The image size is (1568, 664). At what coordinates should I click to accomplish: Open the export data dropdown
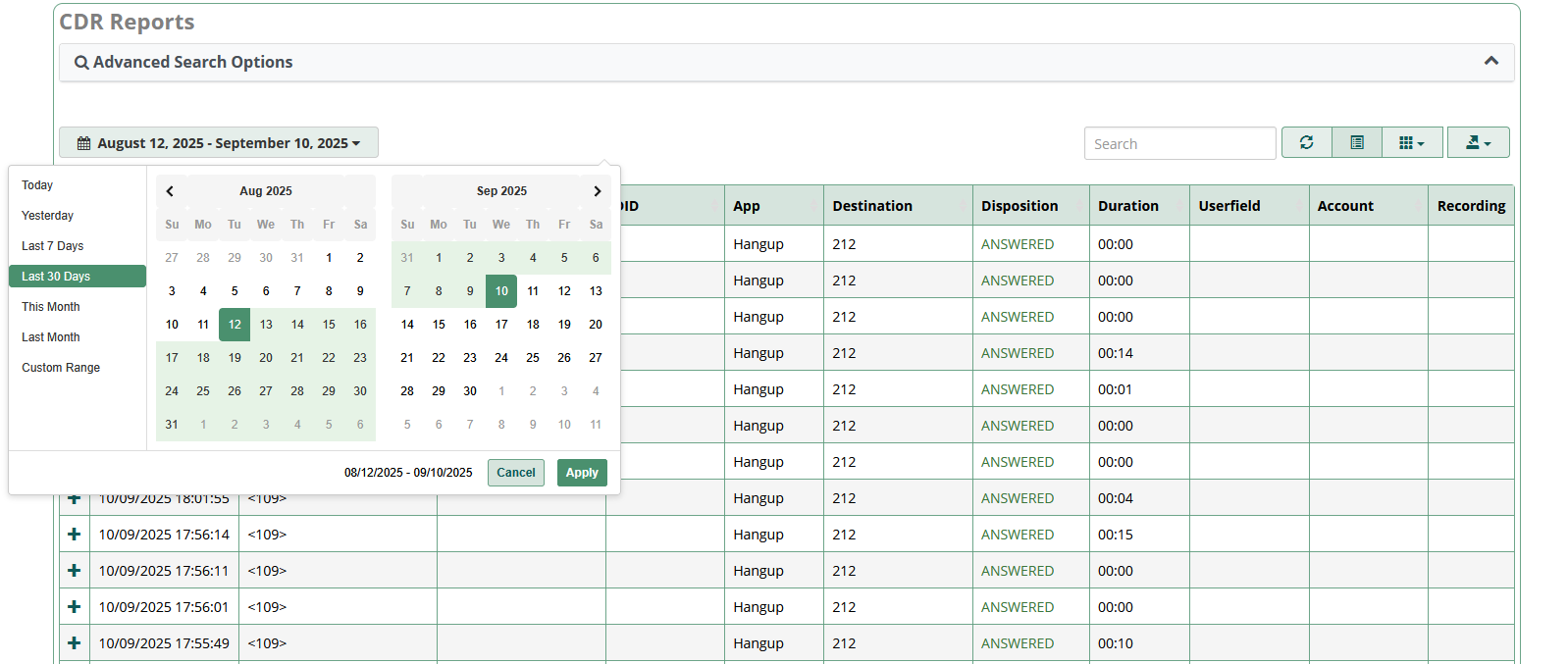[x=1478, y=143]
